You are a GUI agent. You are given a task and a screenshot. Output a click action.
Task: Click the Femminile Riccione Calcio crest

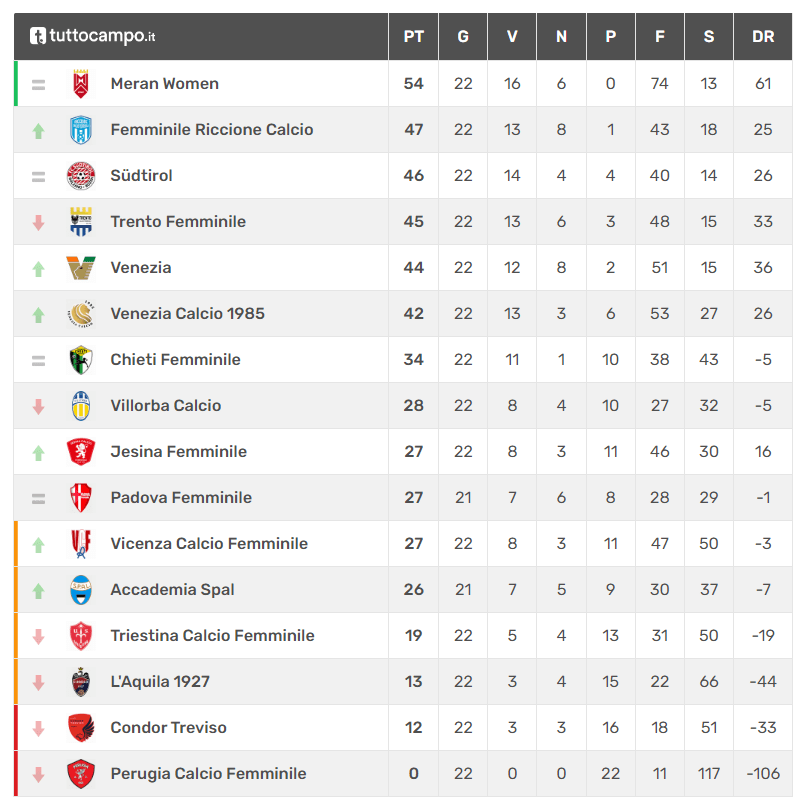(81, 130)
